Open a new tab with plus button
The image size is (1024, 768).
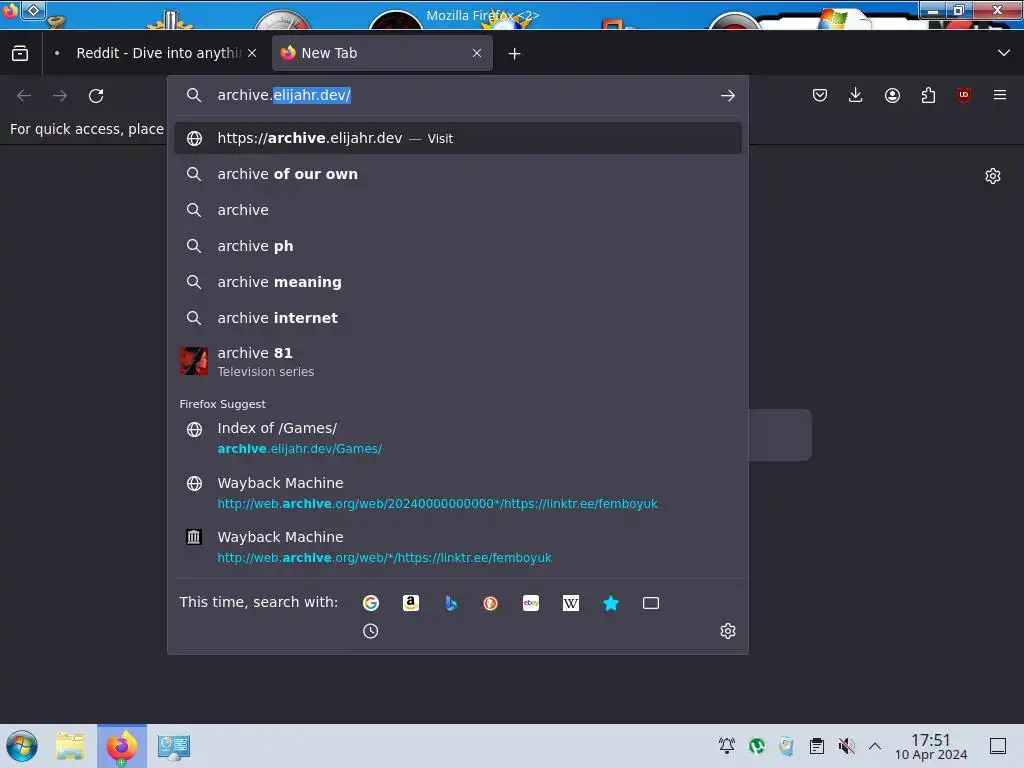coord(515,54)
